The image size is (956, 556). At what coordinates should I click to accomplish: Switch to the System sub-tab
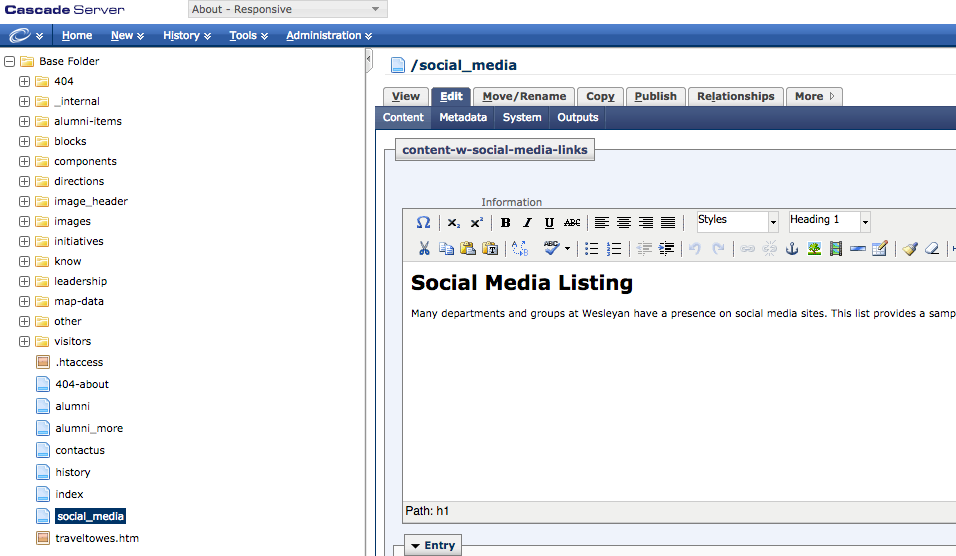click(x=522, y=117)
